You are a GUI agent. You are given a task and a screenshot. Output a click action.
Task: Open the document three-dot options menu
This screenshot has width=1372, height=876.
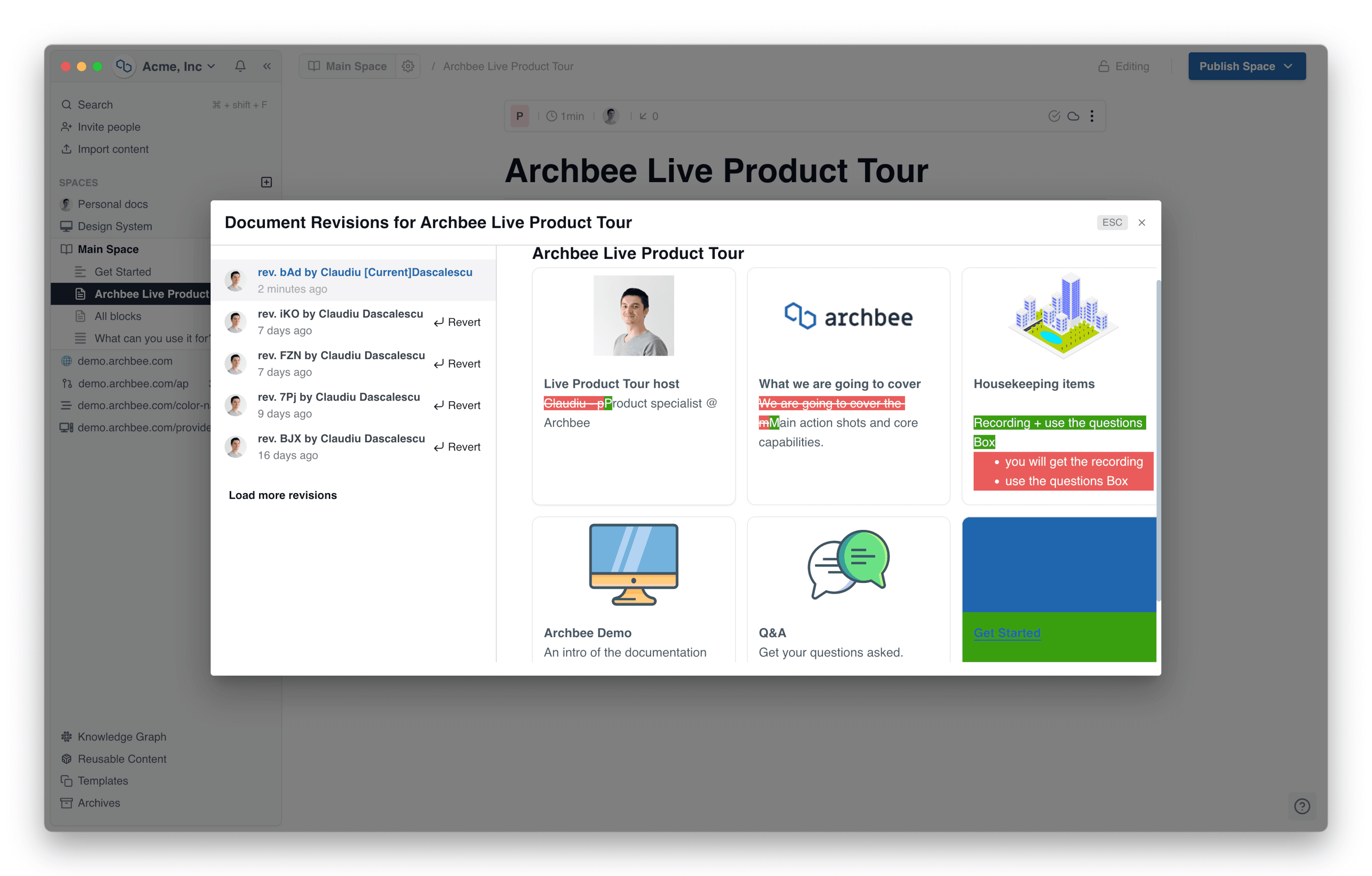point(1092,116)
